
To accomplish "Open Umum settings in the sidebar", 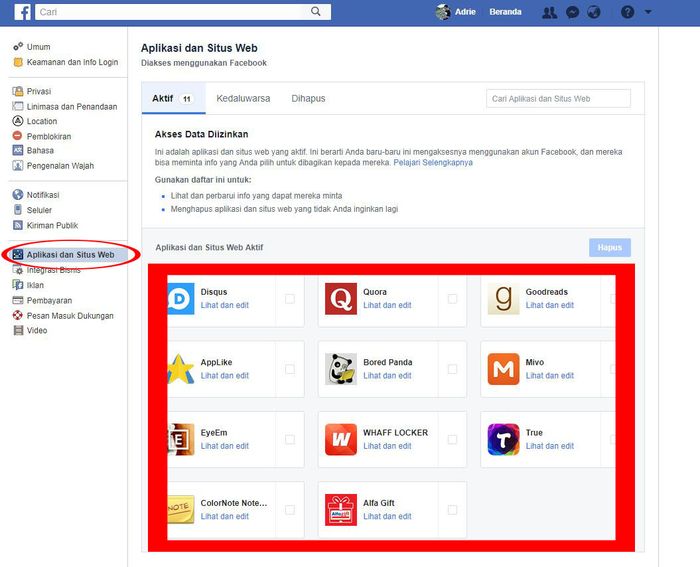I will tap(38, 46).
